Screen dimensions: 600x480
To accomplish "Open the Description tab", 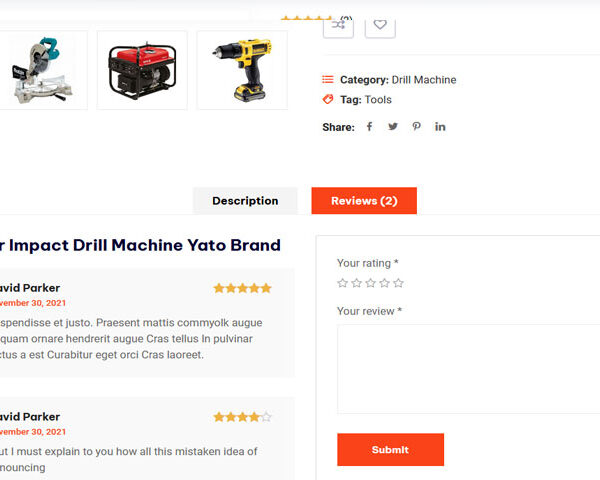I will point(245,201).
